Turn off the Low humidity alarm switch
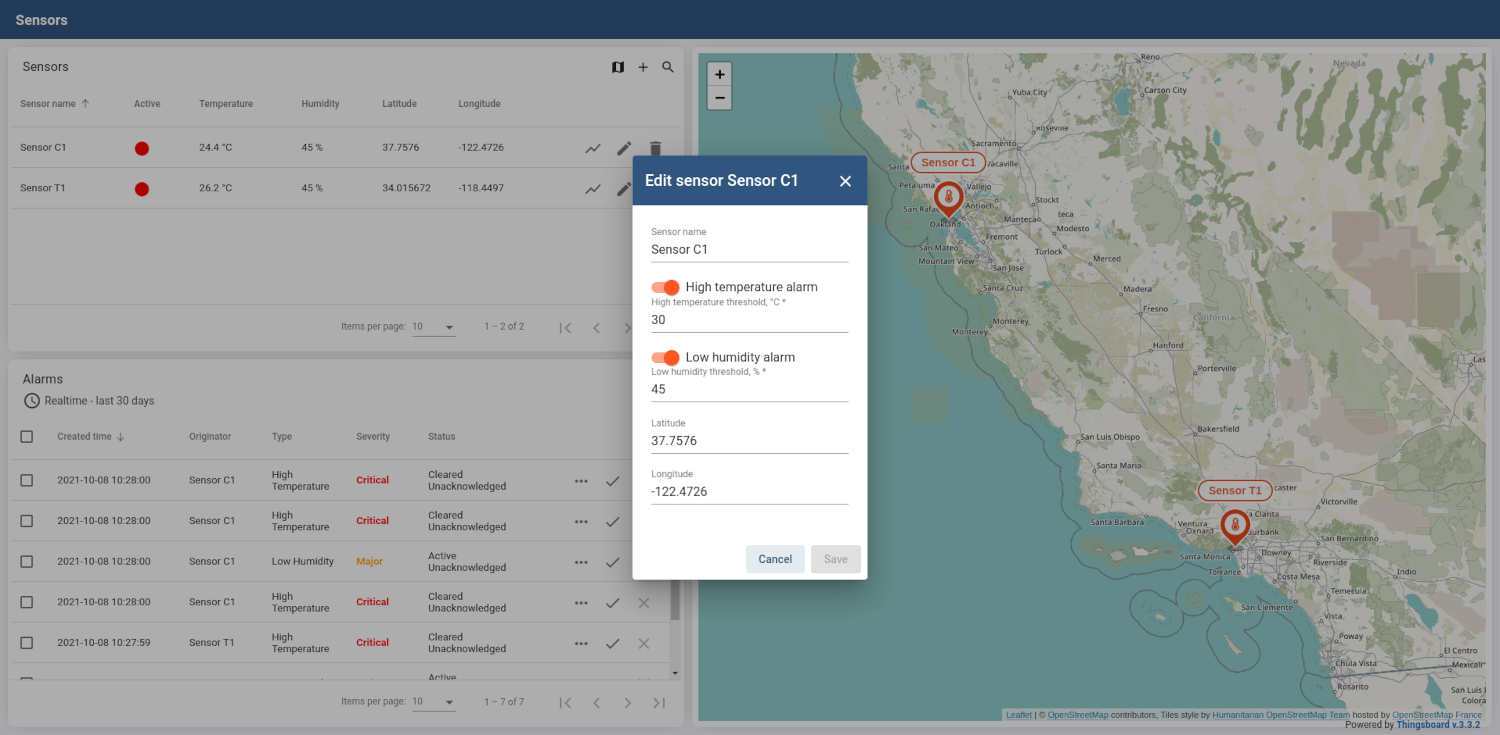 (x=665, y=357)
